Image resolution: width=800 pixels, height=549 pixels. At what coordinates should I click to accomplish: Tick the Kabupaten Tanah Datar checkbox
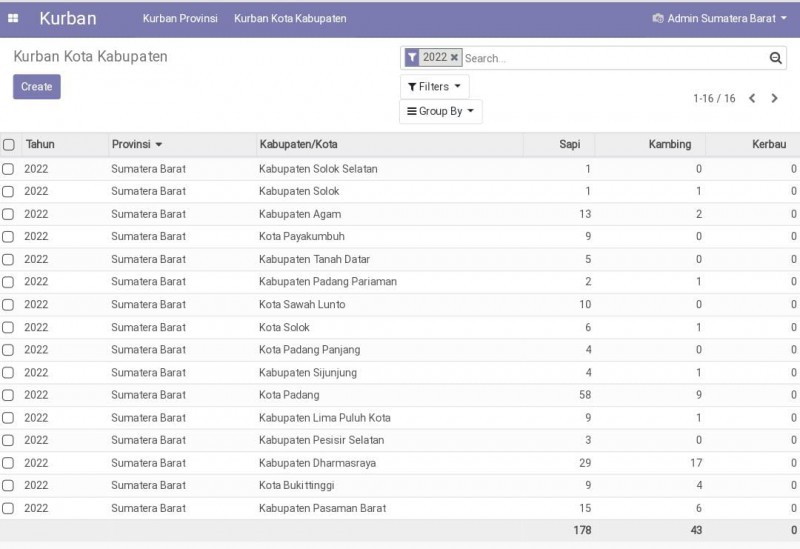(x=8, y=259)
